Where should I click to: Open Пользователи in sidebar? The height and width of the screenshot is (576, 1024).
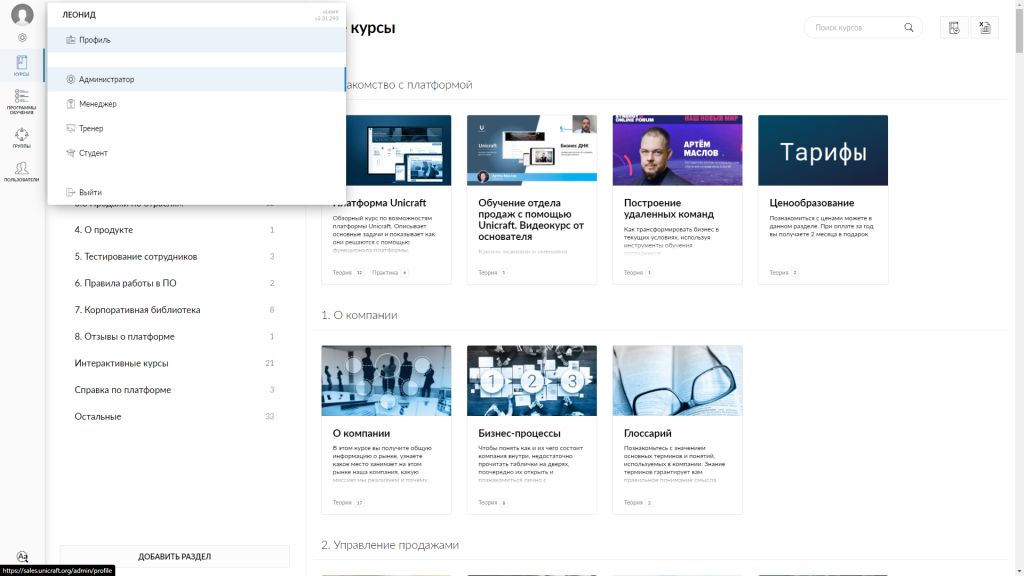(x=22, y=172)
